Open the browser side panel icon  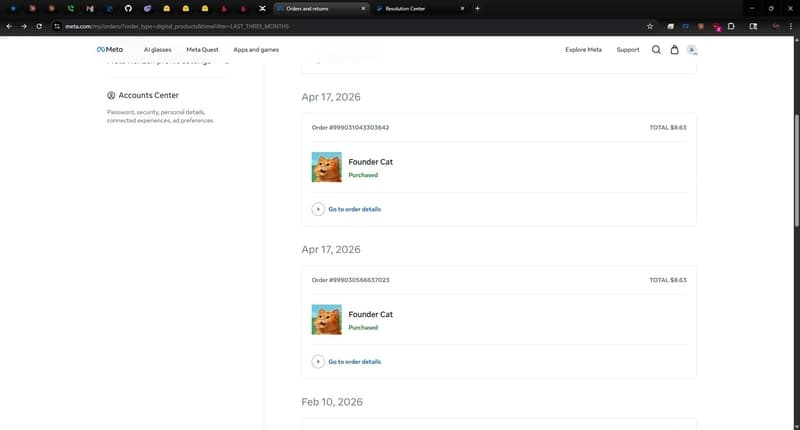tap(753, 26)
